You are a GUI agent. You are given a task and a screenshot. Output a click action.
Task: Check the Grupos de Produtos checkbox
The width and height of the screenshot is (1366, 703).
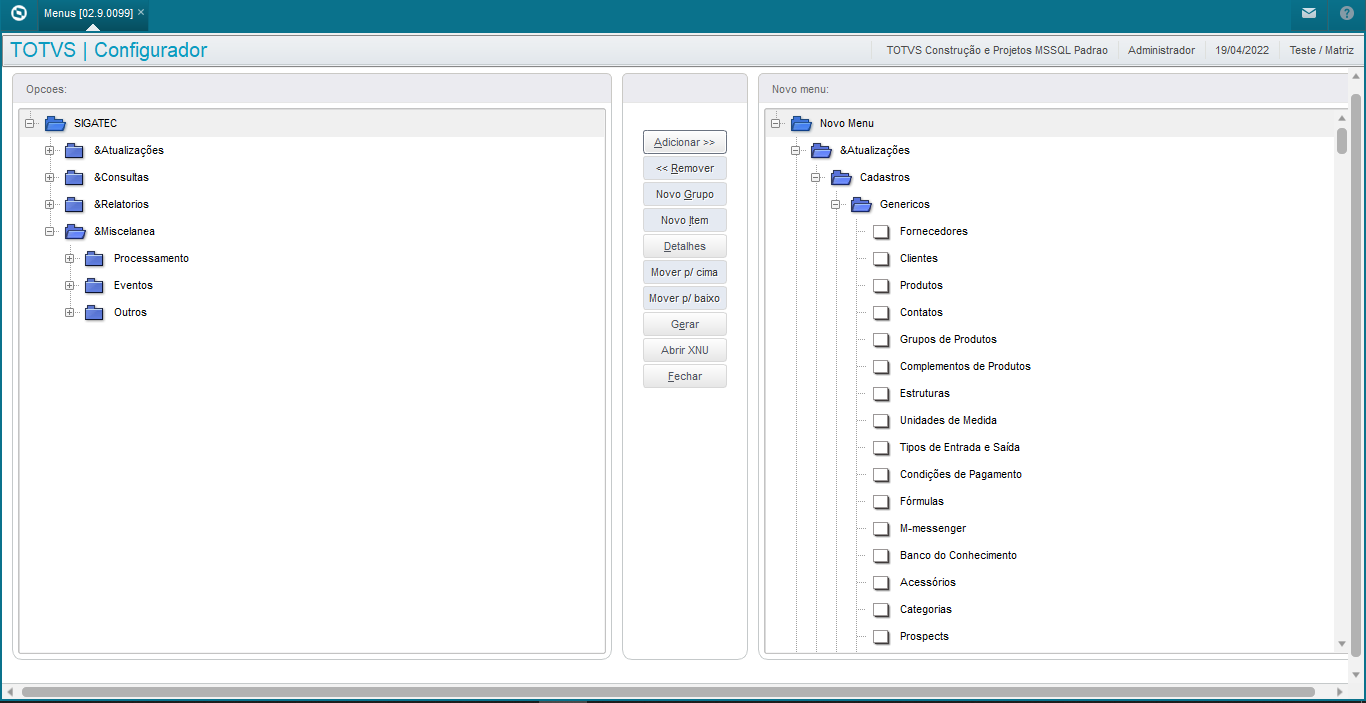(x=881, y=340)
